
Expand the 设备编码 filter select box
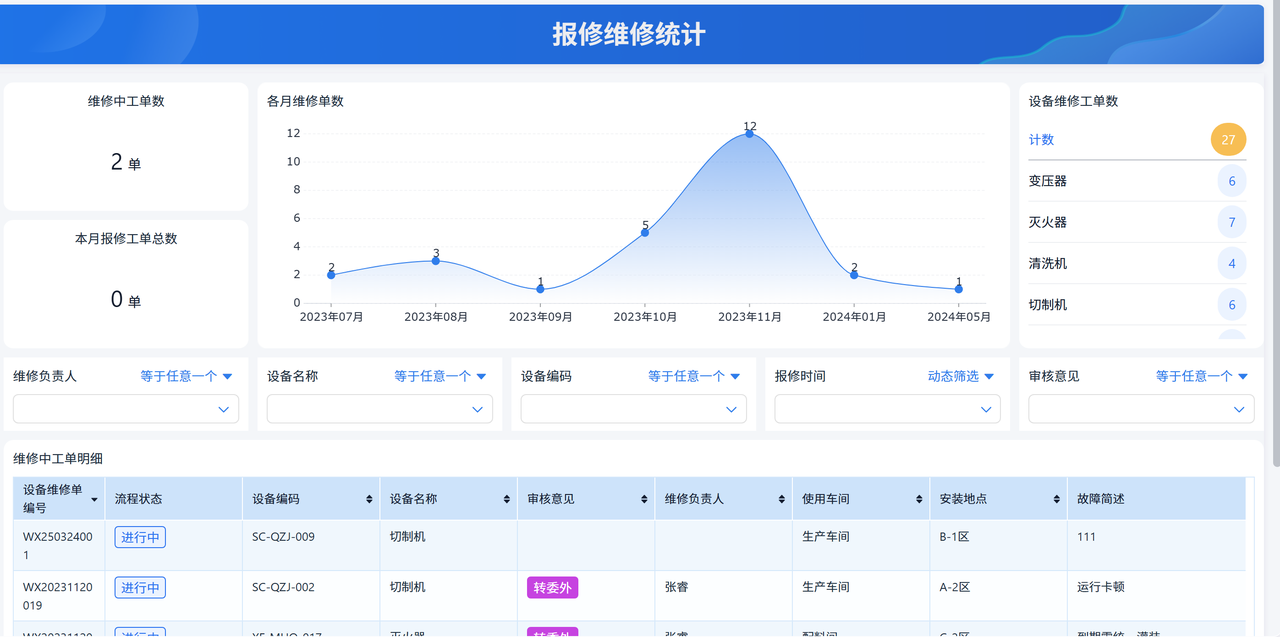coord(634,409)
